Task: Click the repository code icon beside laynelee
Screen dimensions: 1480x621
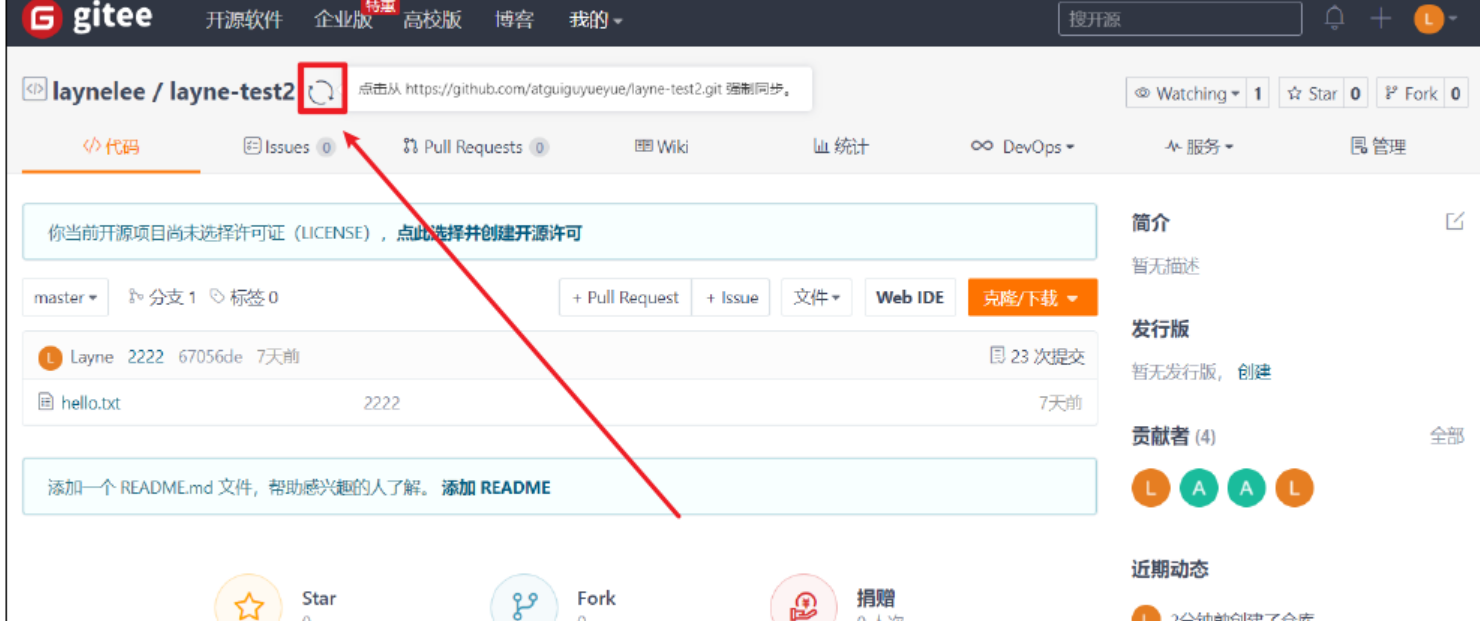Action: coord(34,90)
